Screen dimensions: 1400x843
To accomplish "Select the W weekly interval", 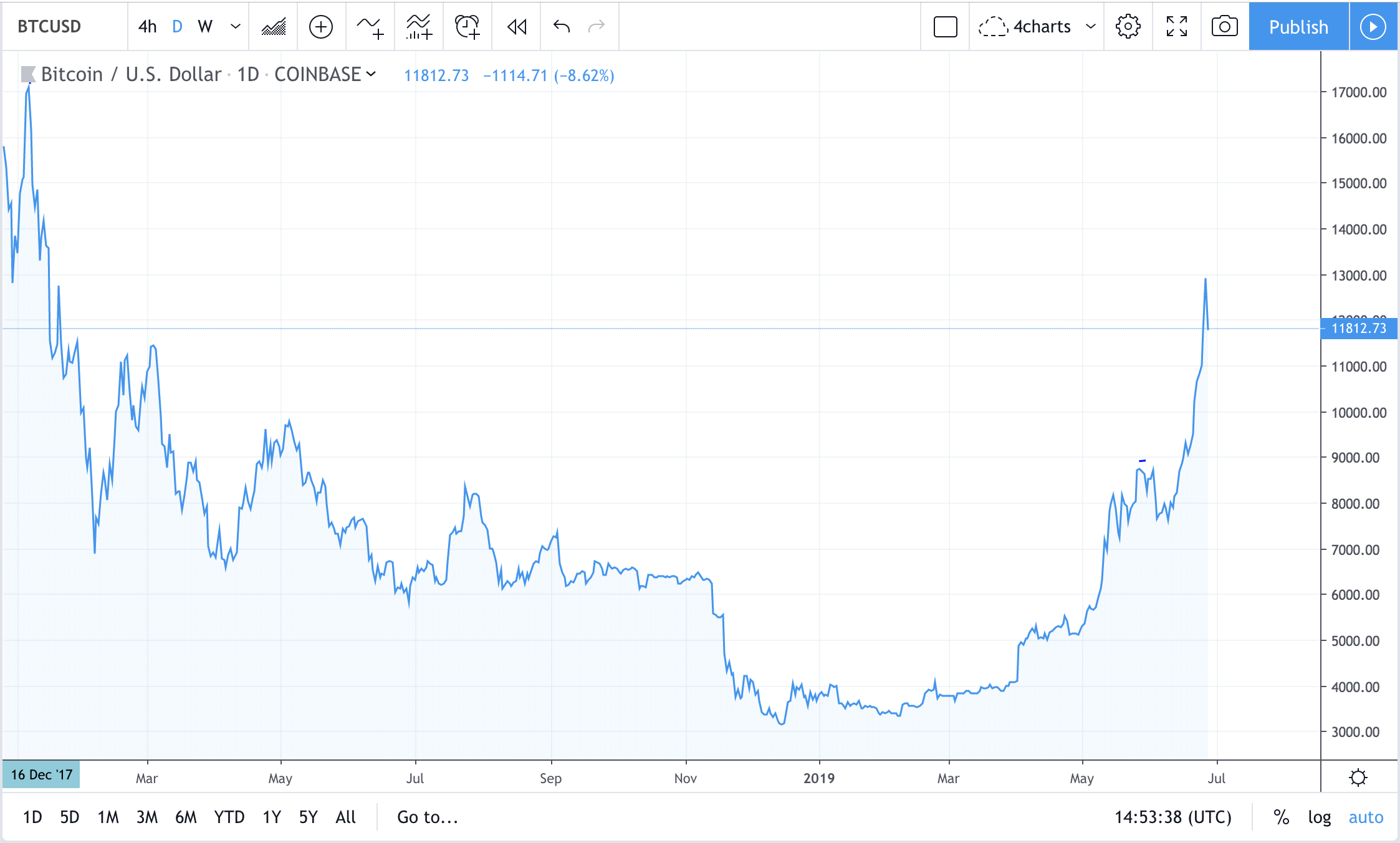I will pyautogui.click(x=205, y=27).
